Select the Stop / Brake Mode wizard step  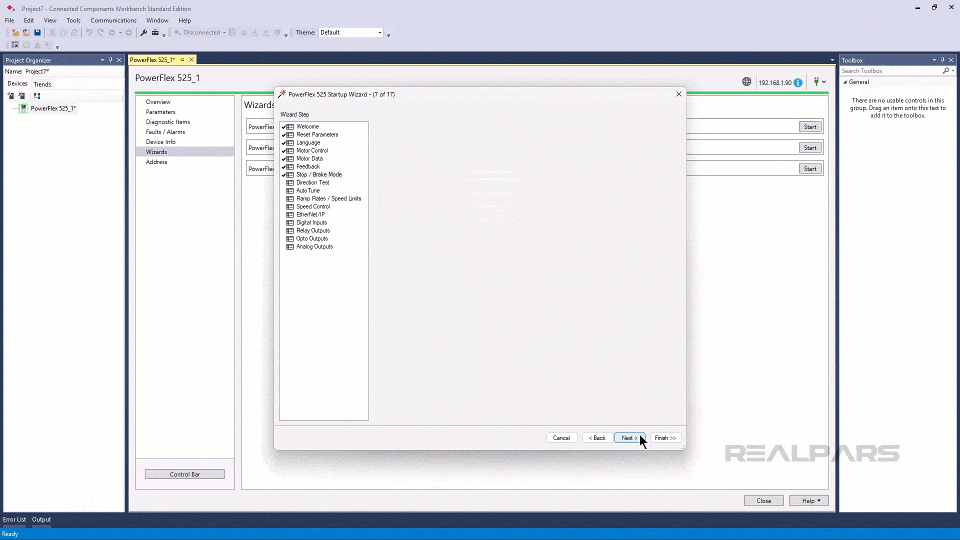point(318,174)
